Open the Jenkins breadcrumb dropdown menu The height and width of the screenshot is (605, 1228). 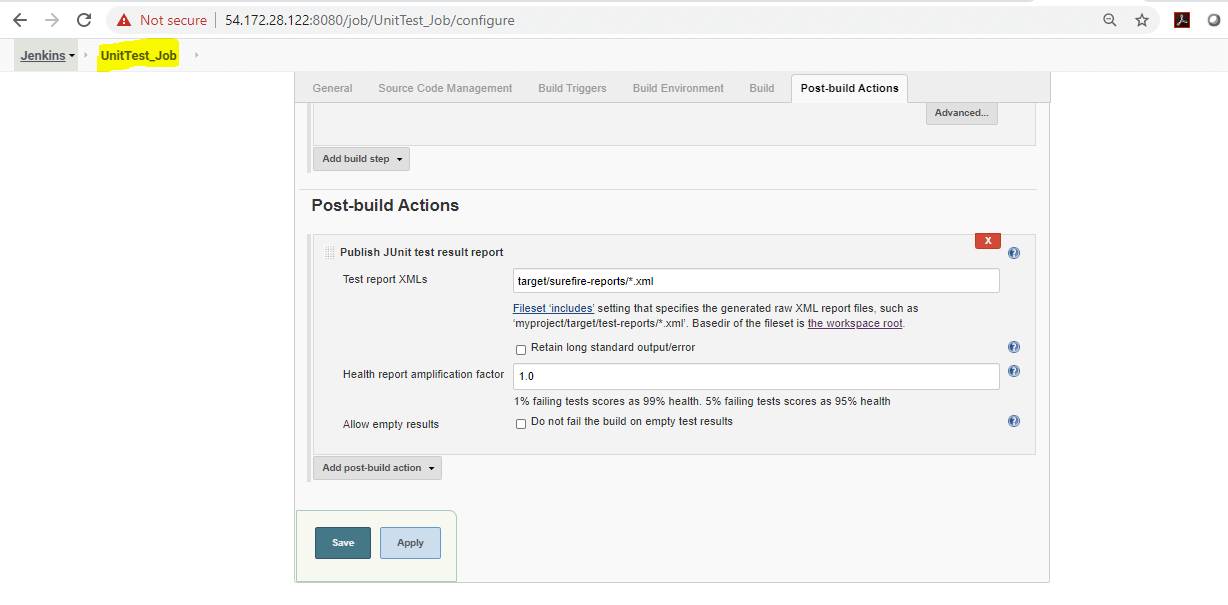tap(72, 56)
